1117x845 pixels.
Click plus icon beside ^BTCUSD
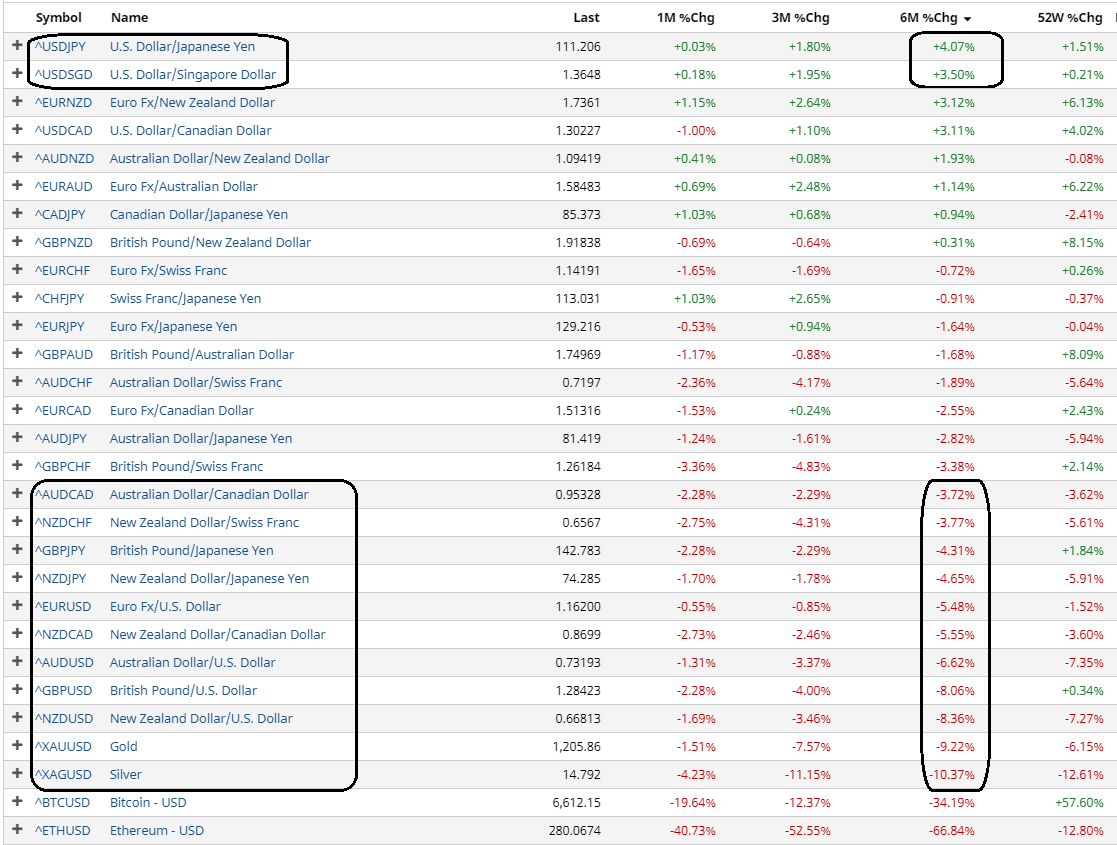click(17, 802)
